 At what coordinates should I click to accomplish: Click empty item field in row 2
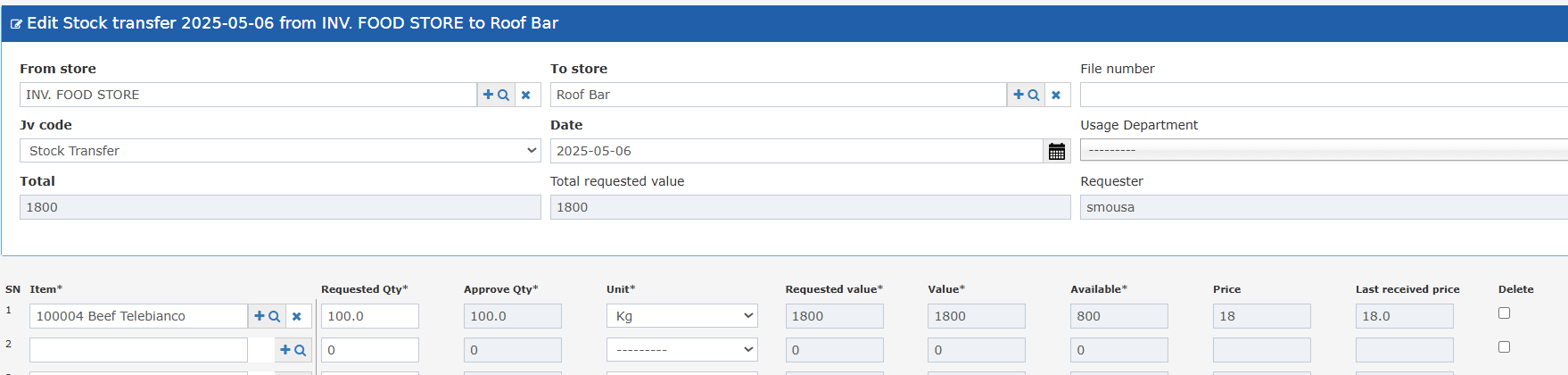tap(138, 350)
